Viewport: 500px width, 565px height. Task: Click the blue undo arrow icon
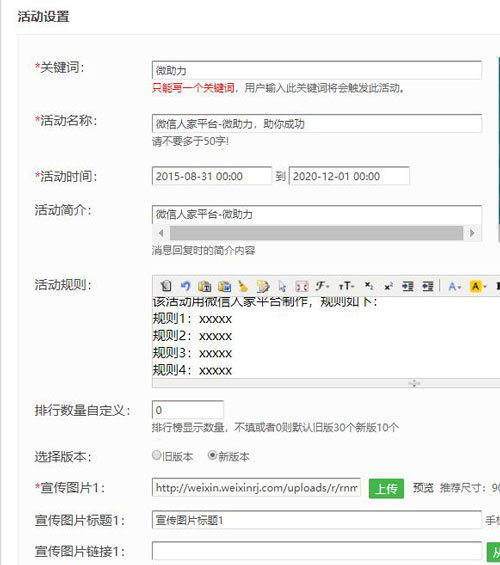tap(186, 286)
